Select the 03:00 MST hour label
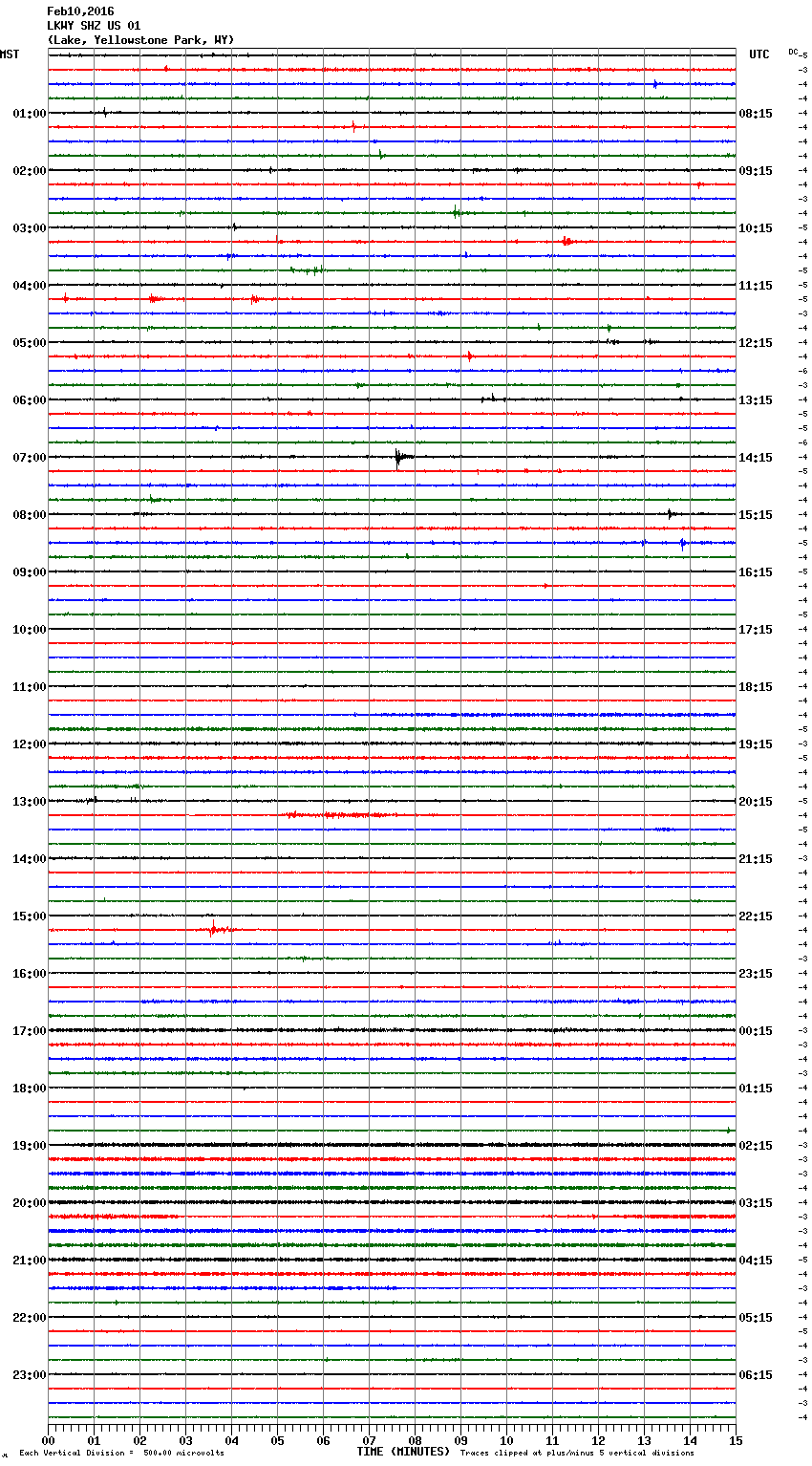 (30, 228)
